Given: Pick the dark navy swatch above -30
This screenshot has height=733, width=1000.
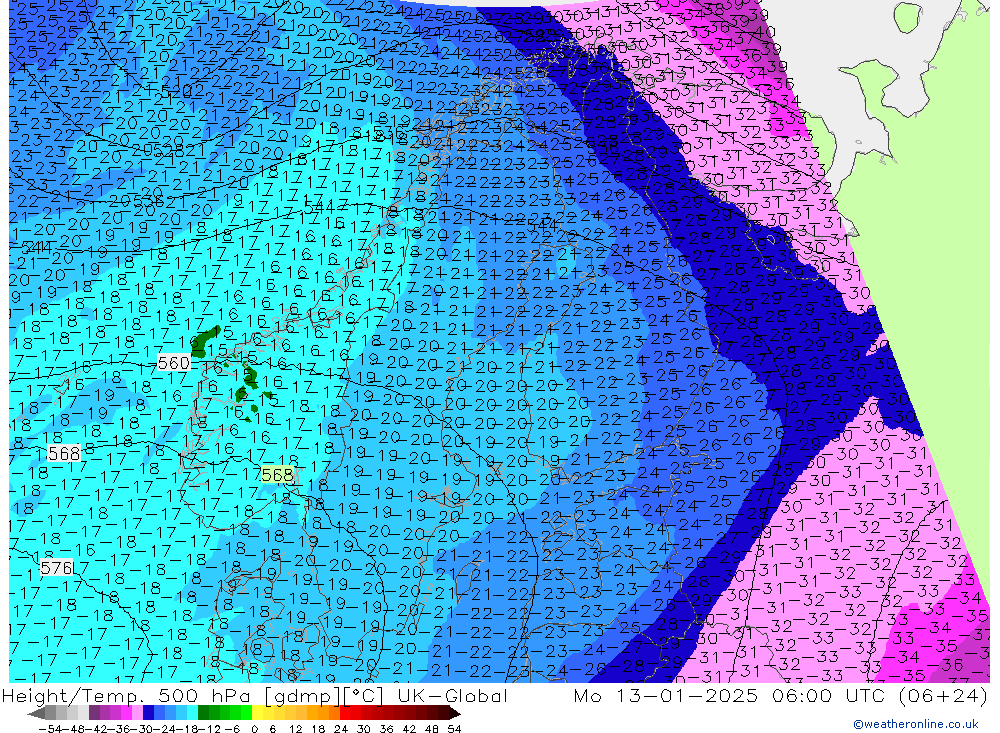Looking at the screenshot, I should [148, 714].
